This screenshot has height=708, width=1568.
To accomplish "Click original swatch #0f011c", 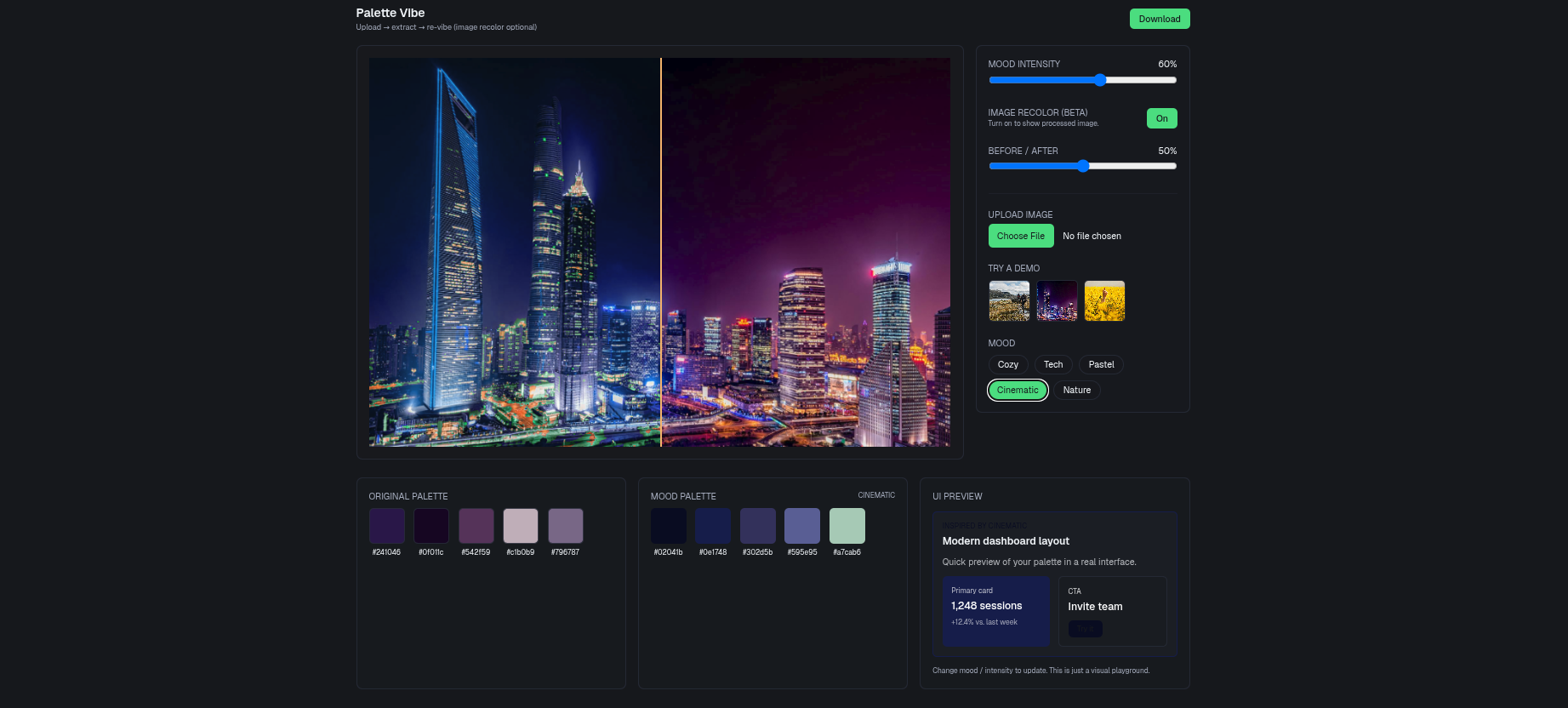I will pyautogui.click(x=431, y=526).
